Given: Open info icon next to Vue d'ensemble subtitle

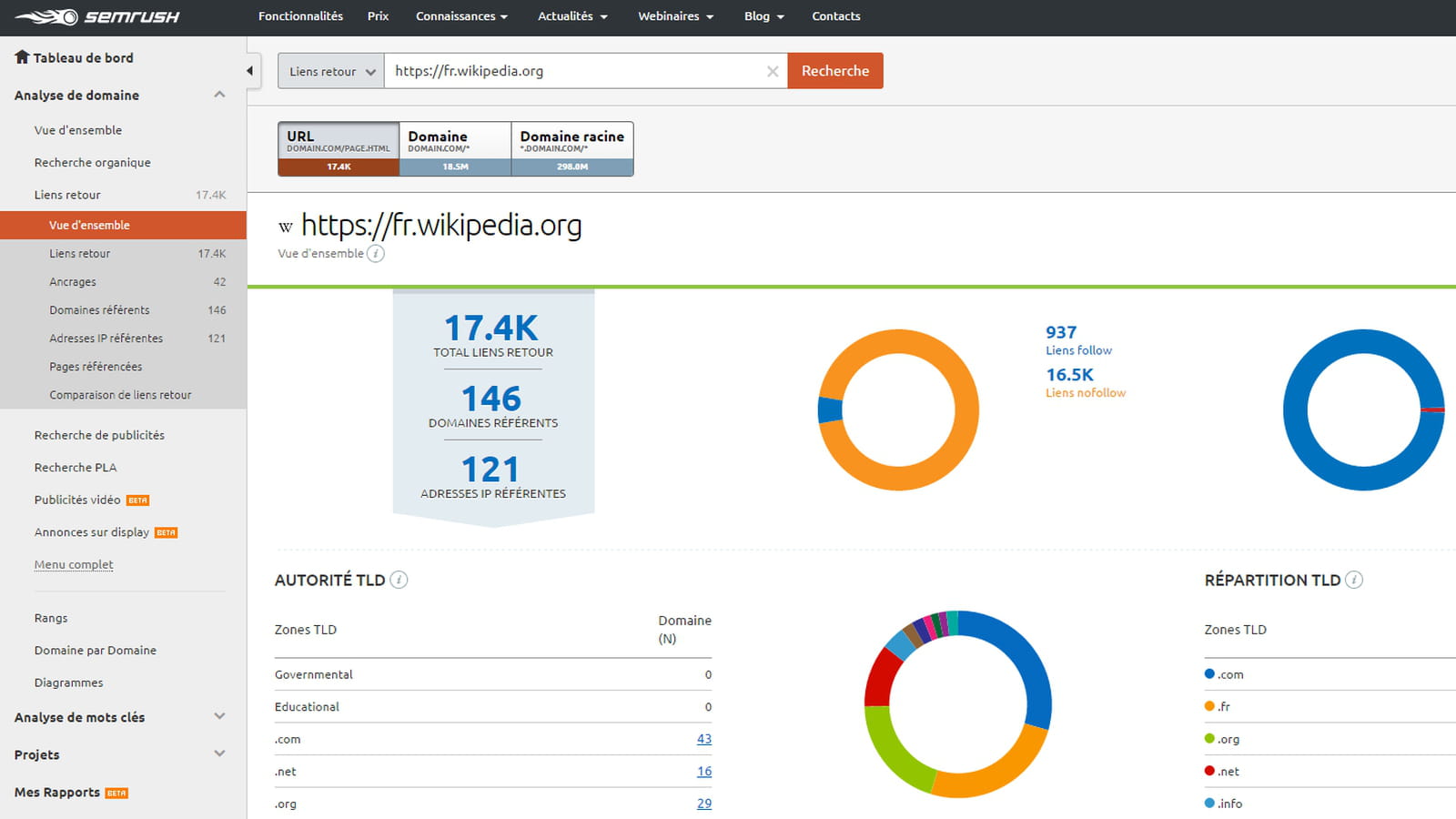Looking at the screenshot, I should click(376, 254).
